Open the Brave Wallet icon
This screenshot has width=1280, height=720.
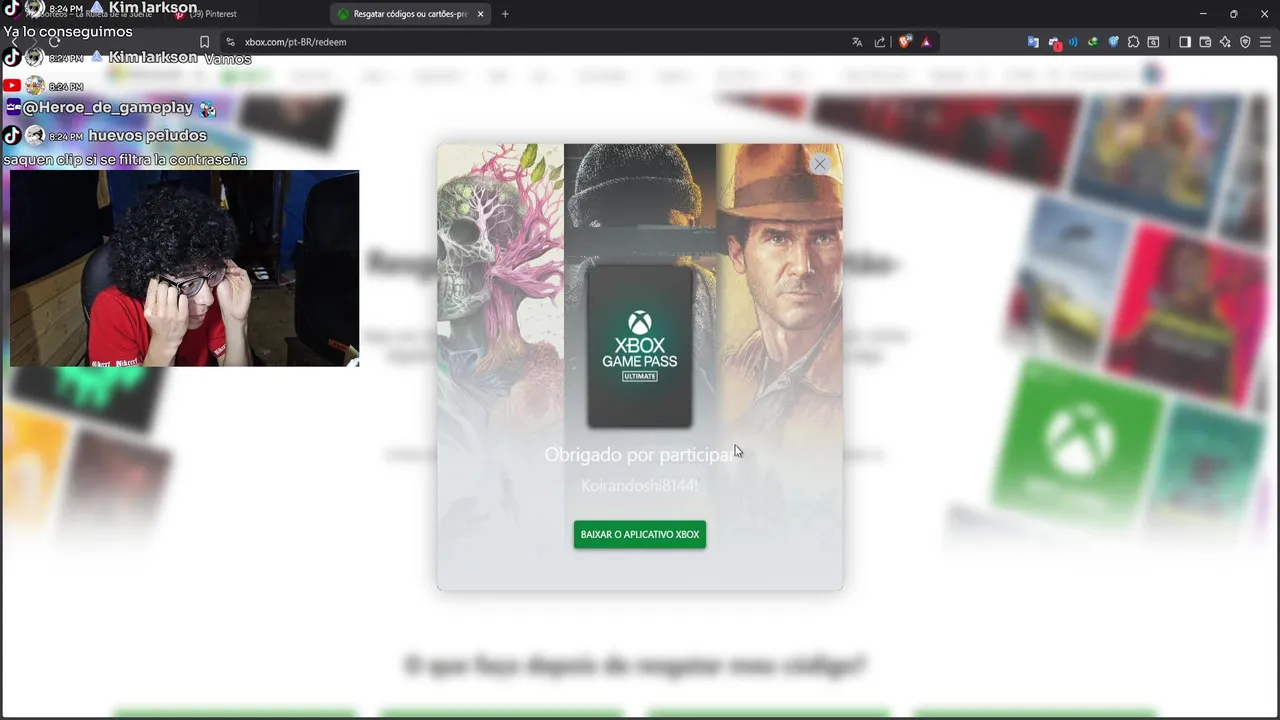click(1205, 42)
